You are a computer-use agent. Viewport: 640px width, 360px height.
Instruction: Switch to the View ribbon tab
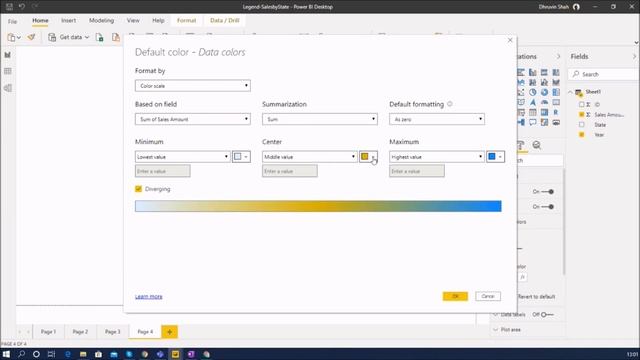pos(133,20)
